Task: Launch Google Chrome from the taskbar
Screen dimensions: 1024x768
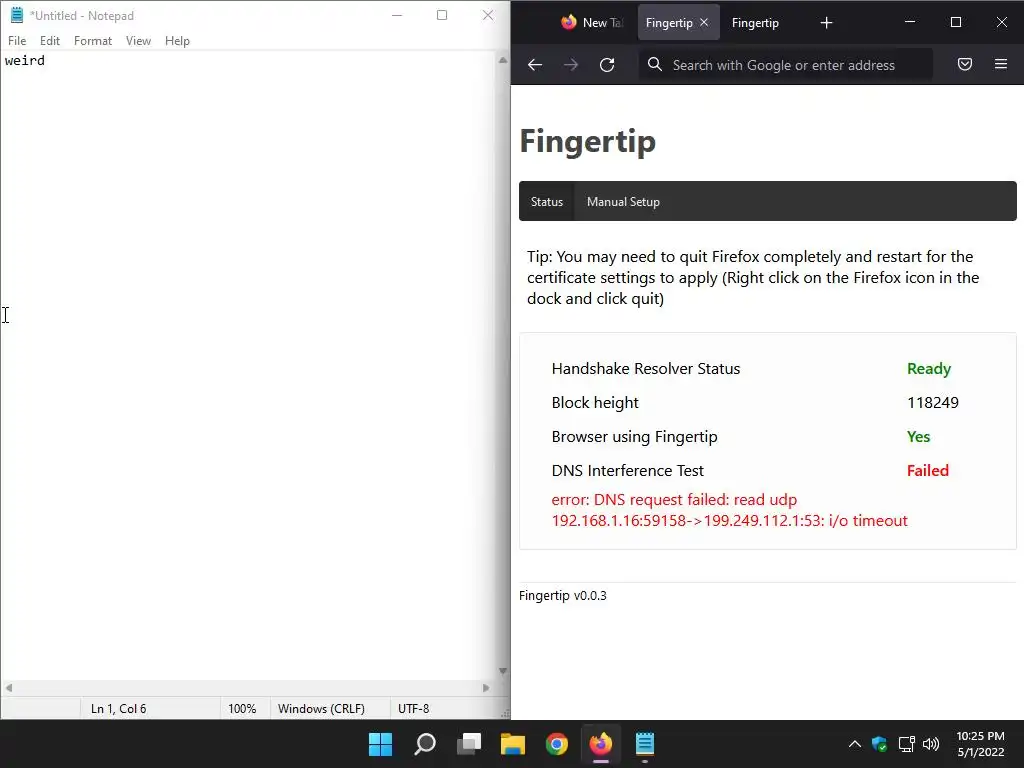Action: (556, 744)
